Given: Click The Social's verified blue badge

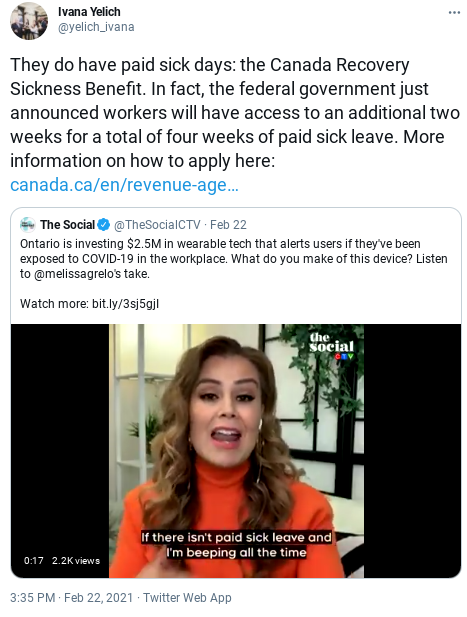Looking at the screenshot, I should (x=103, y=225).
